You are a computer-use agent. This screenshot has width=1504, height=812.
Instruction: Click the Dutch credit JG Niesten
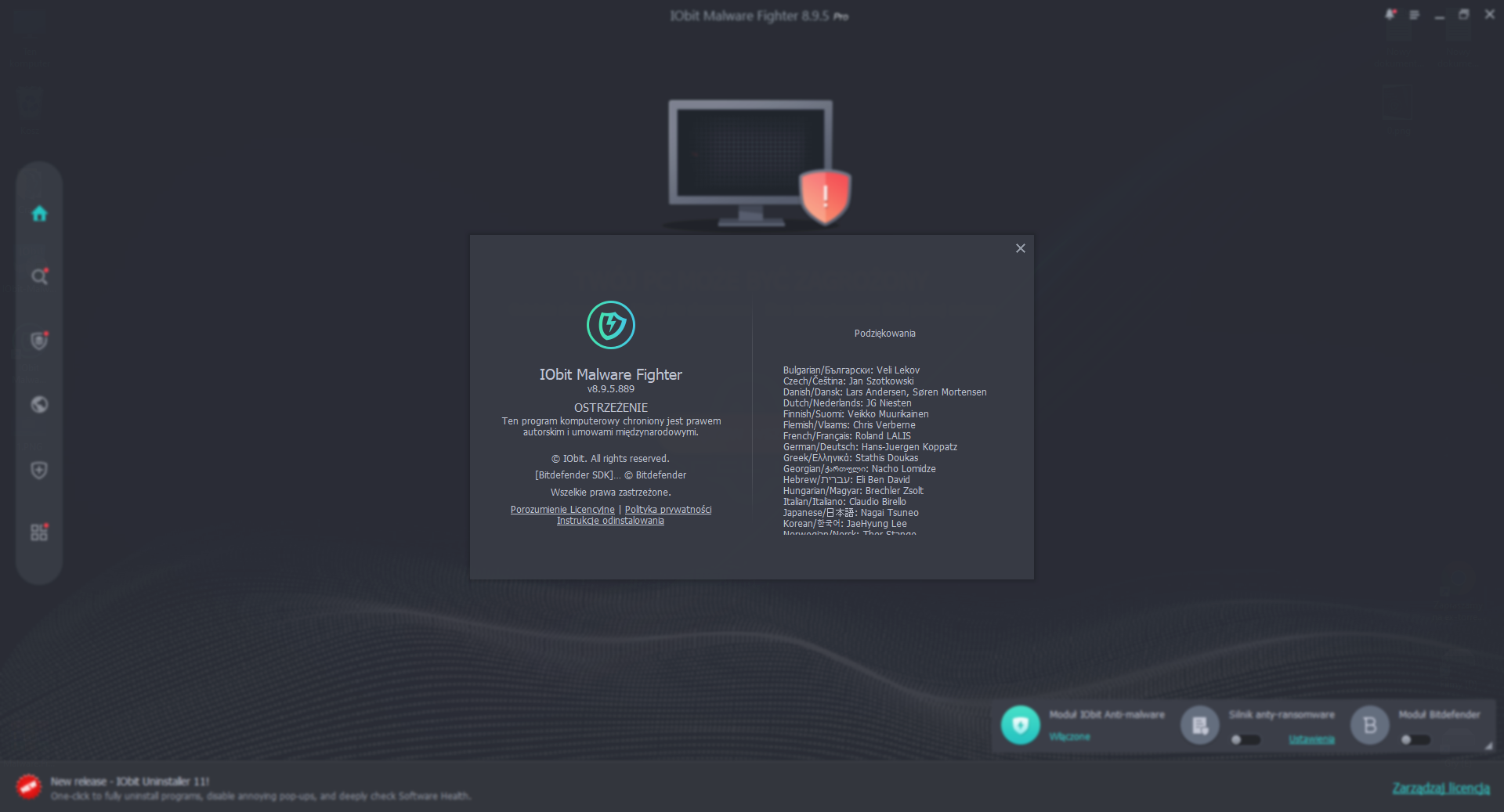[848, 403]
